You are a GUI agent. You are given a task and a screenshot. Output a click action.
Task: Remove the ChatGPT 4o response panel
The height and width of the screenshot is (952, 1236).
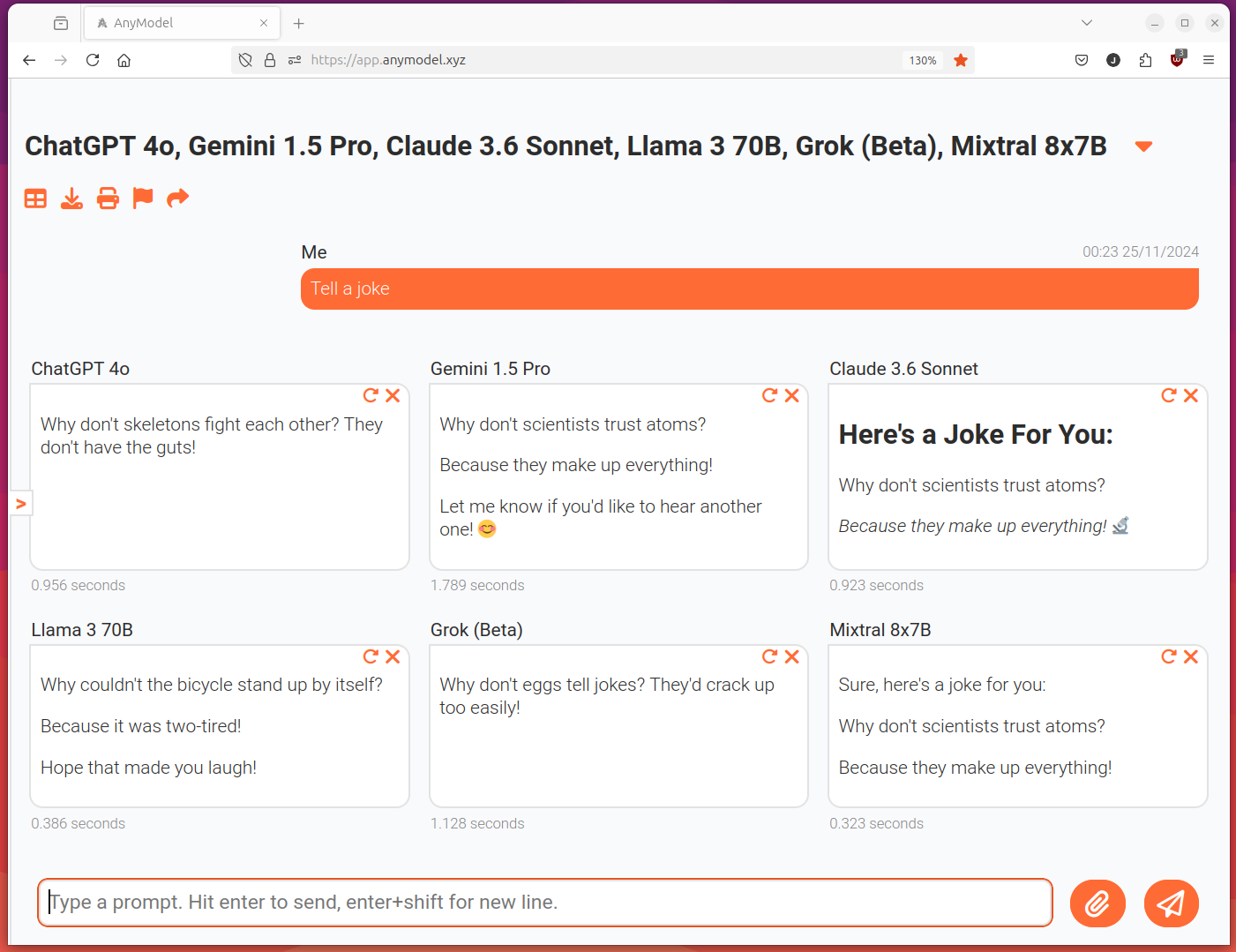[x=393, y=395]
